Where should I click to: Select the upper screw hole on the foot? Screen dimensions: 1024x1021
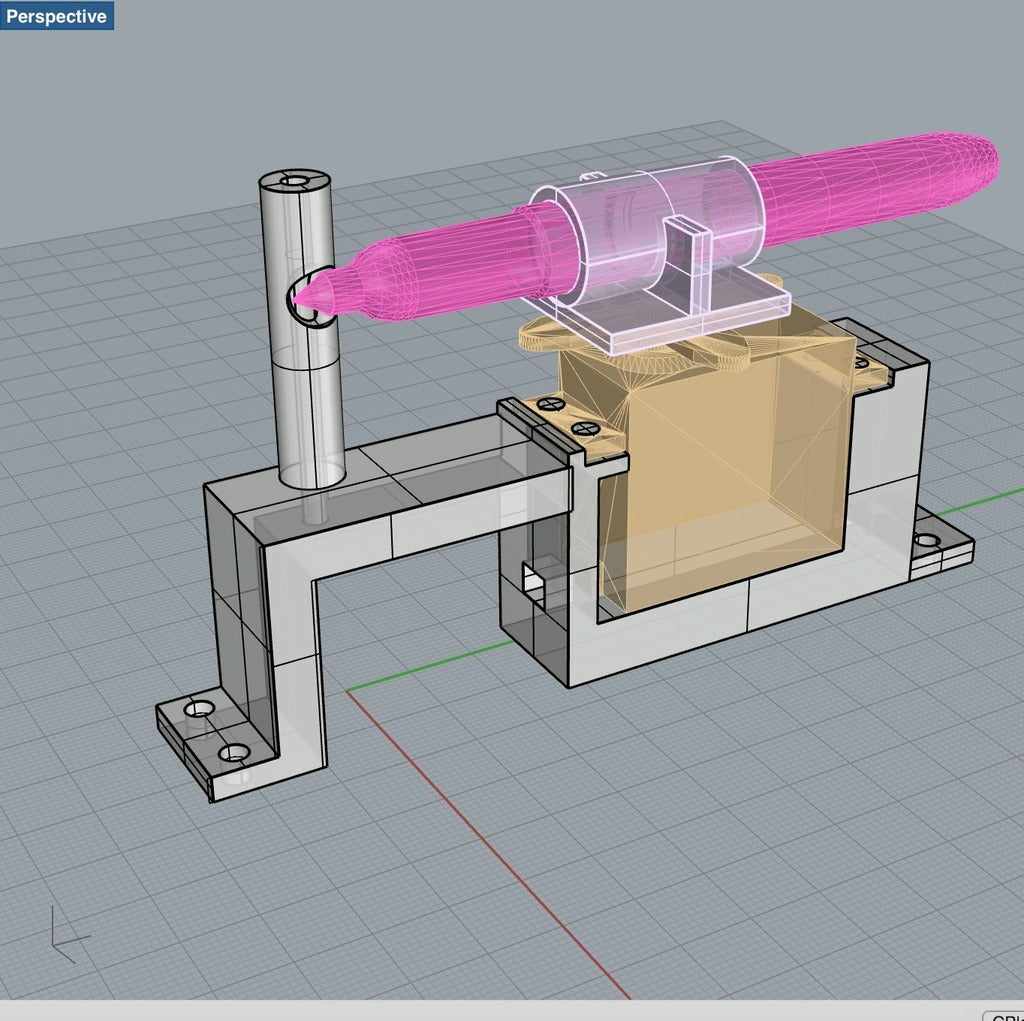199,710
